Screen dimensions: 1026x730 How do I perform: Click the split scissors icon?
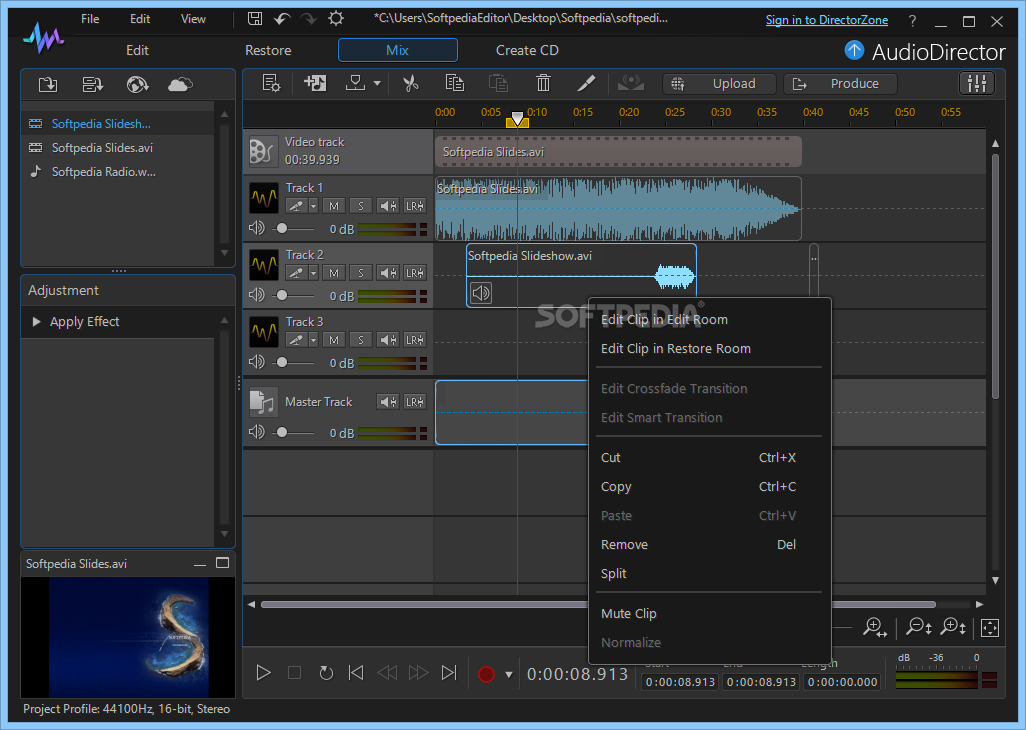(411, 83)
